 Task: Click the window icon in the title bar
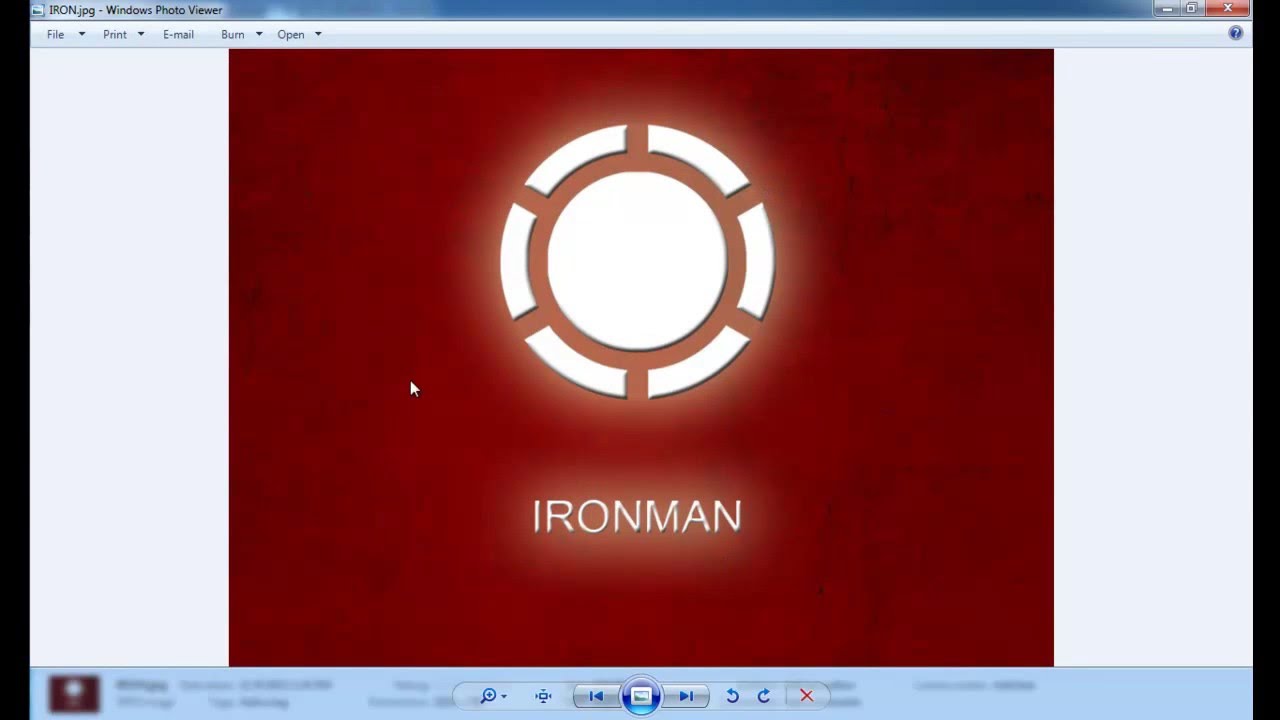pyautogui.click(x=38, y=10)
